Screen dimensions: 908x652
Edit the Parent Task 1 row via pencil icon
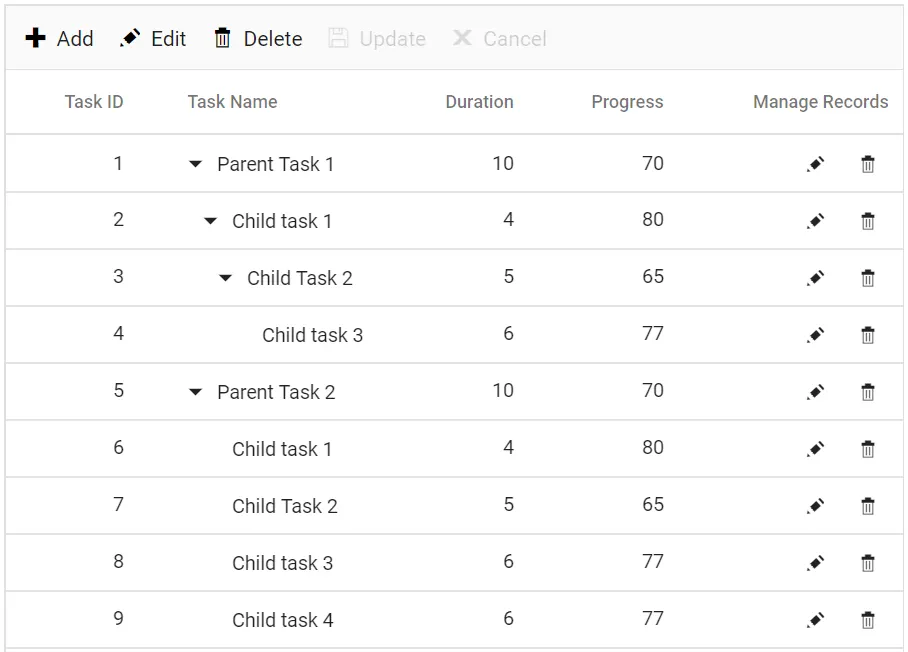pyautogui.click(x=815, y=164)
